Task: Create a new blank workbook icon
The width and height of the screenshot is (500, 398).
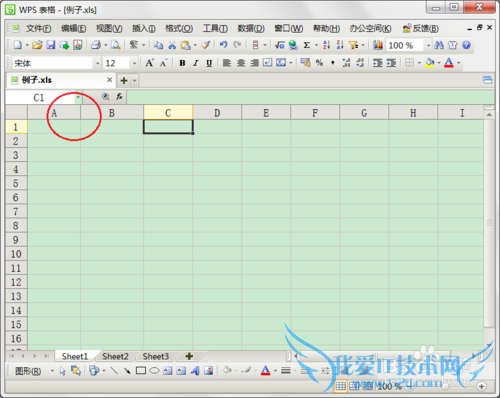Action: tap(18, 45)
